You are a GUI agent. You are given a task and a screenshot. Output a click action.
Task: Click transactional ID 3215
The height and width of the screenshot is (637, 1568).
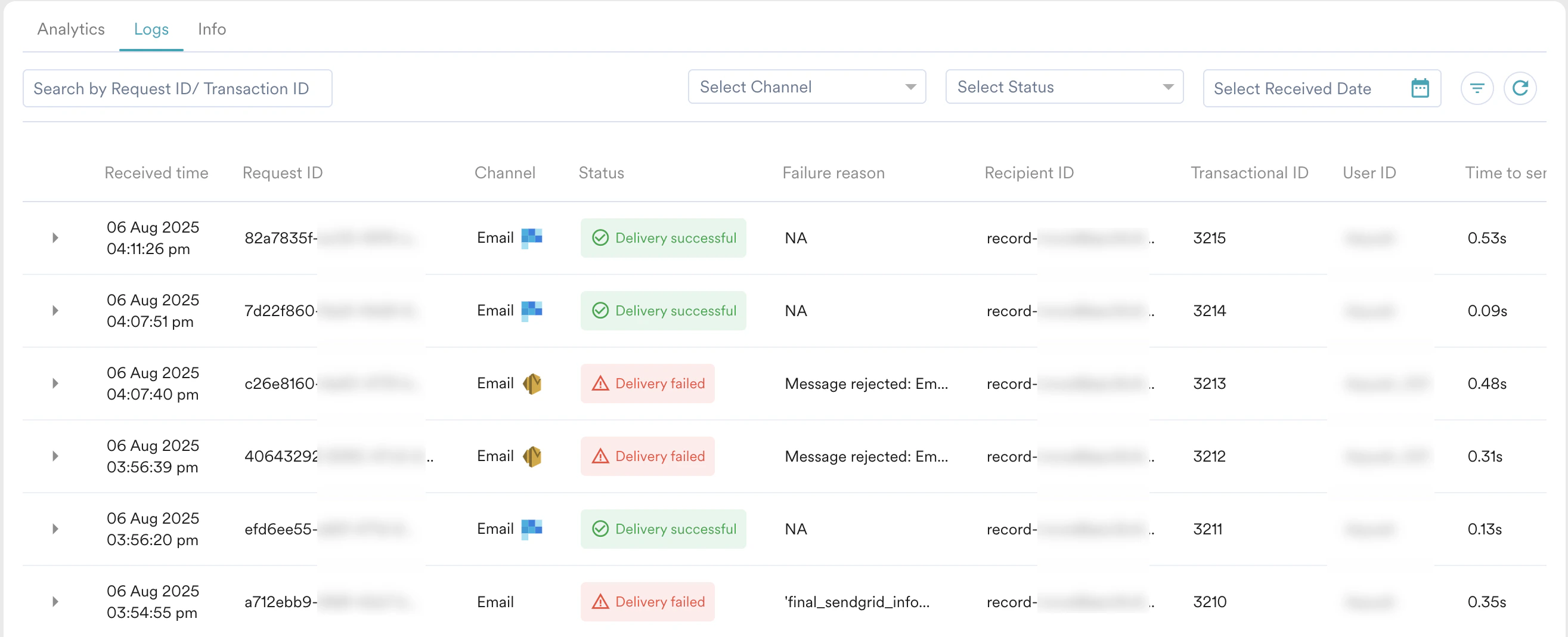pos(1209,238)
